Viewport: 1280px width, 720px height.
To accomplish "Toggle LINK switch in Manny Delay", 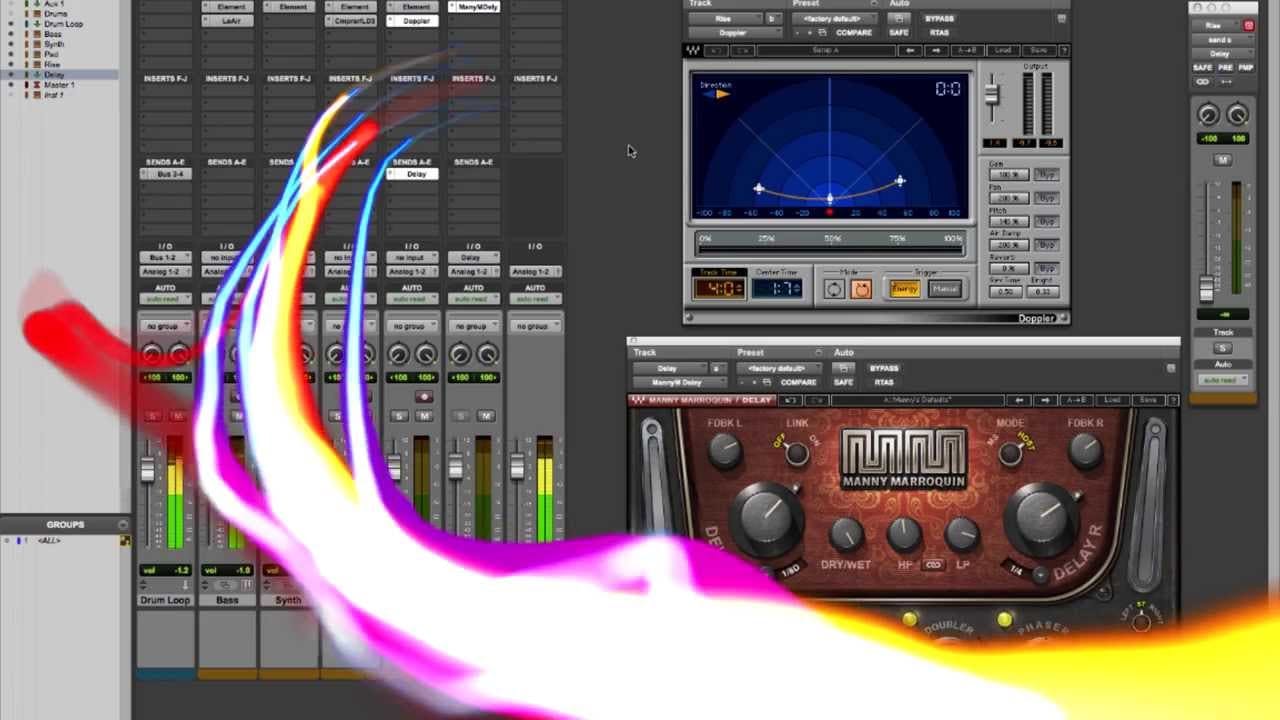I will (796, 455).
